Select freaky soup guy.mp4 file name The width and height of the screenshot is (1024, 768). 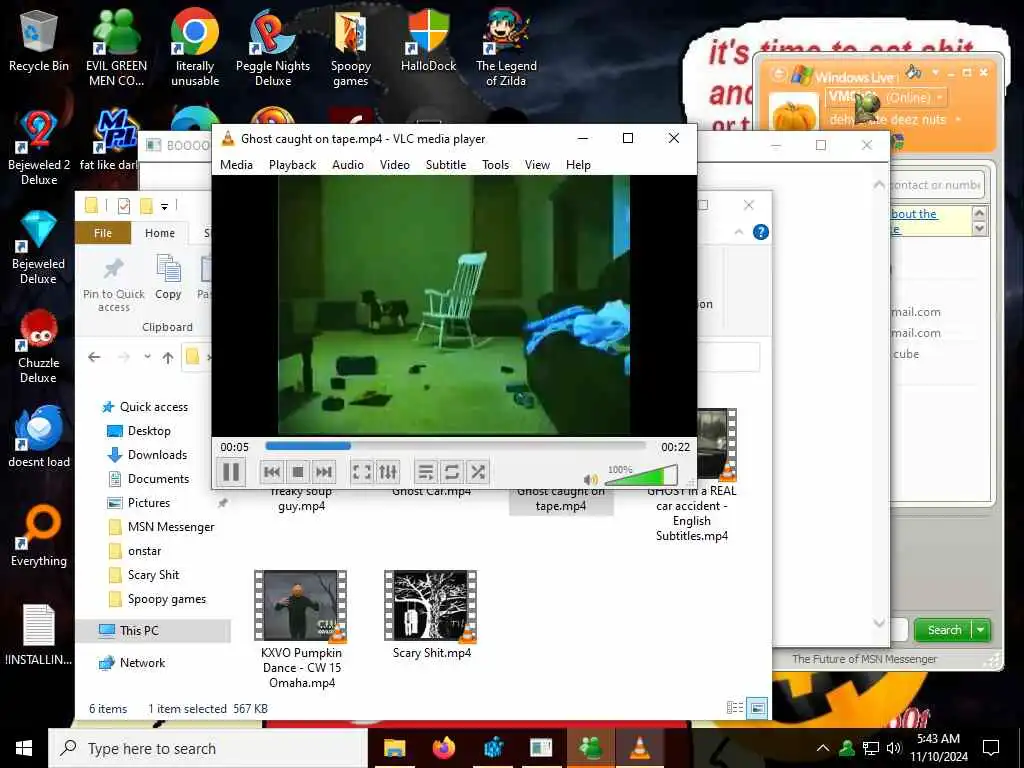pos(301,498)
